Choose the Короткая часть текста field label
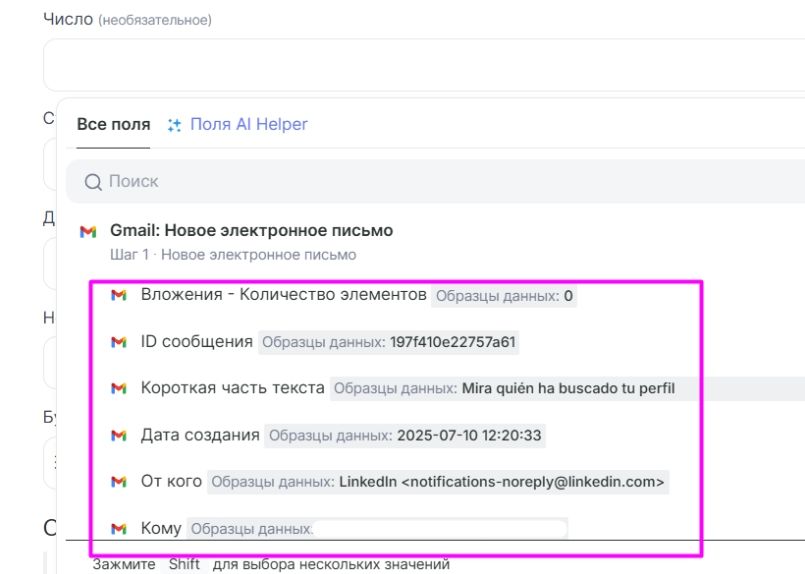This screenshot has height=574, width=805. [x=232, y=388]
